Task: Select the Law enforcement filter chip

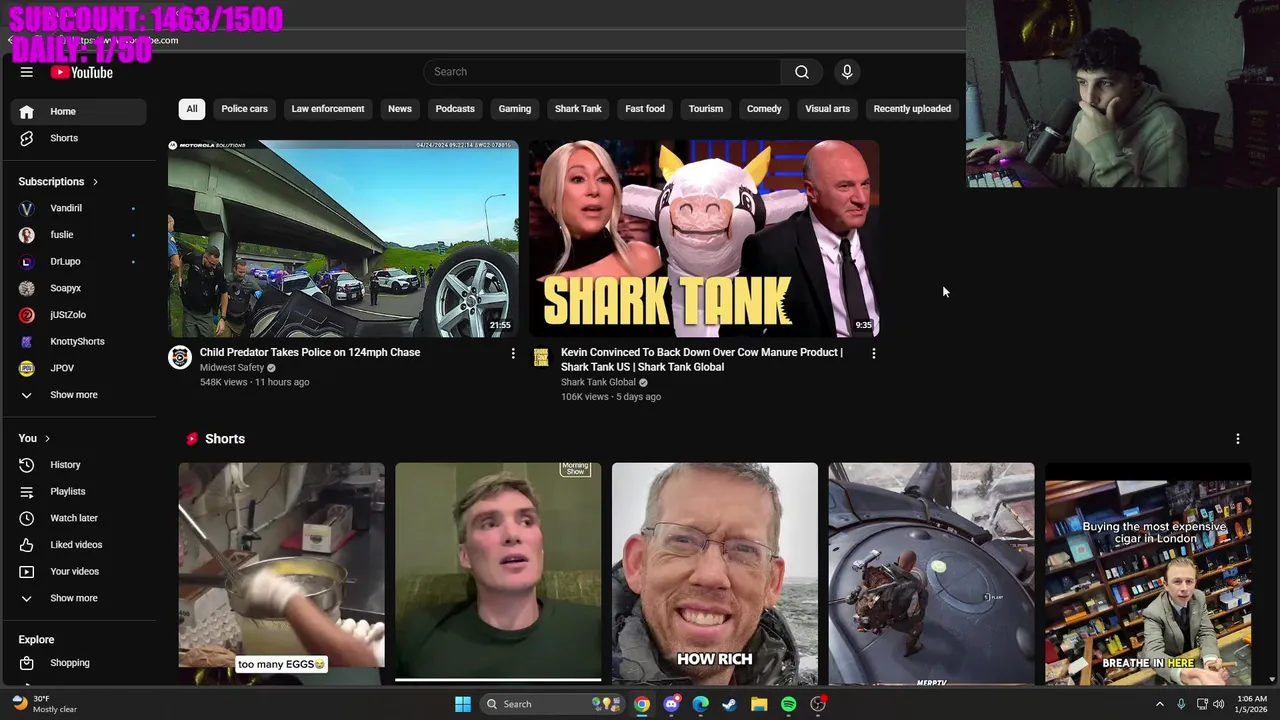Action: 328,109
